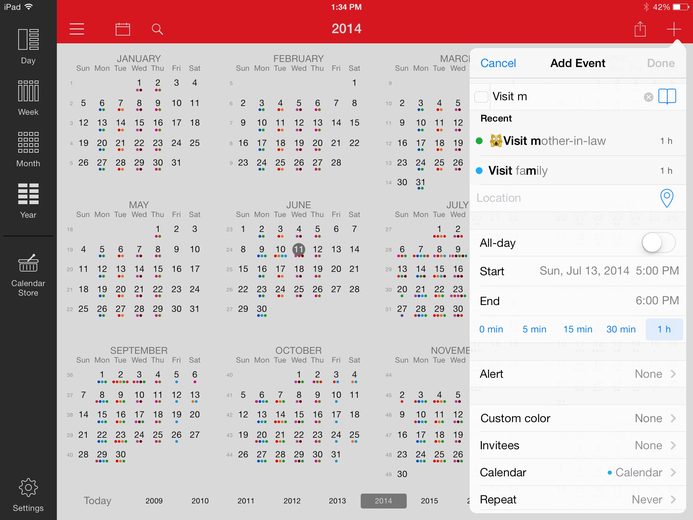Select June 11 highlighted day
693x520 pixels.
click(299, 250)
